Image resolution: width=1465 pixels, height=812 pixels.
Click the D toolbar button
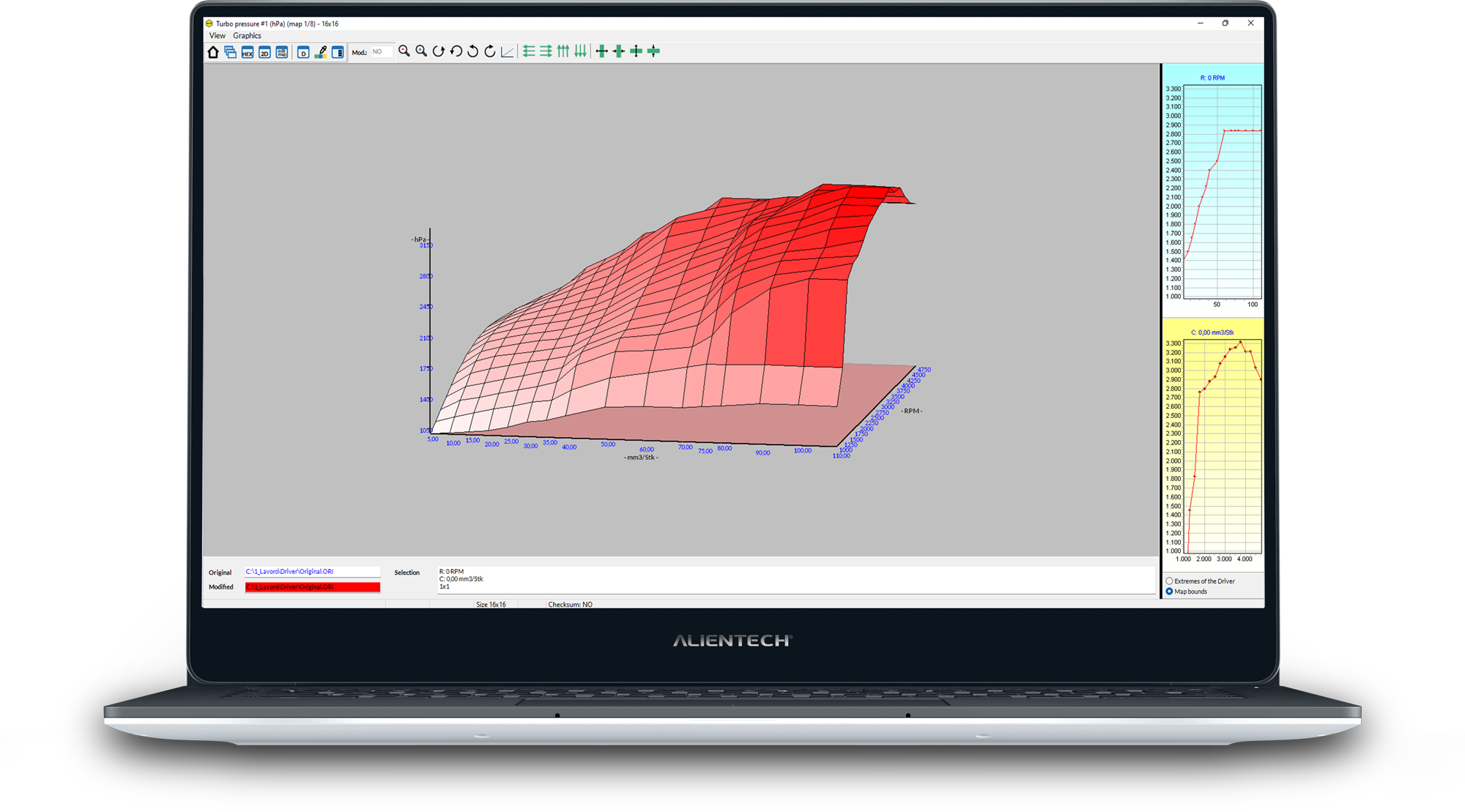303,52
